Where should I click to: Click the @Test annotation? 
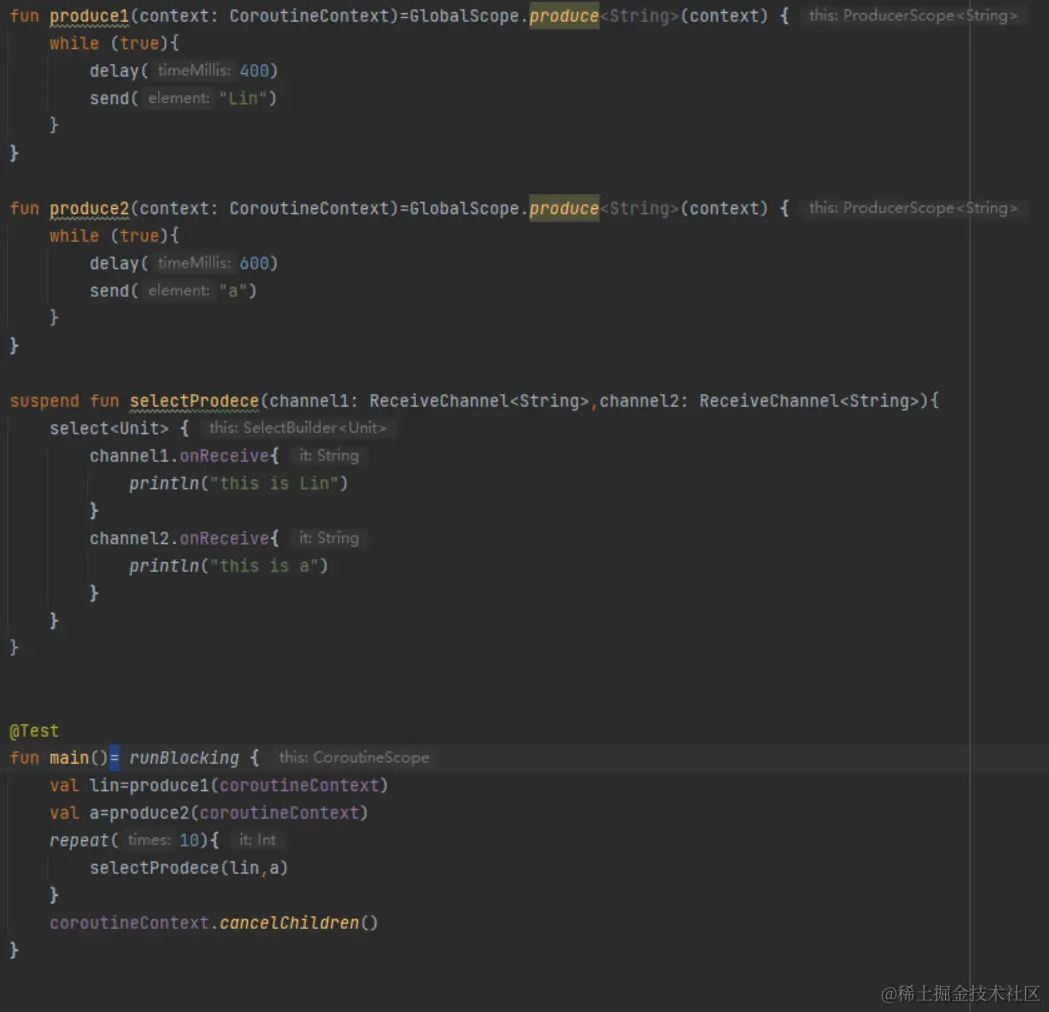coord(34,731)
